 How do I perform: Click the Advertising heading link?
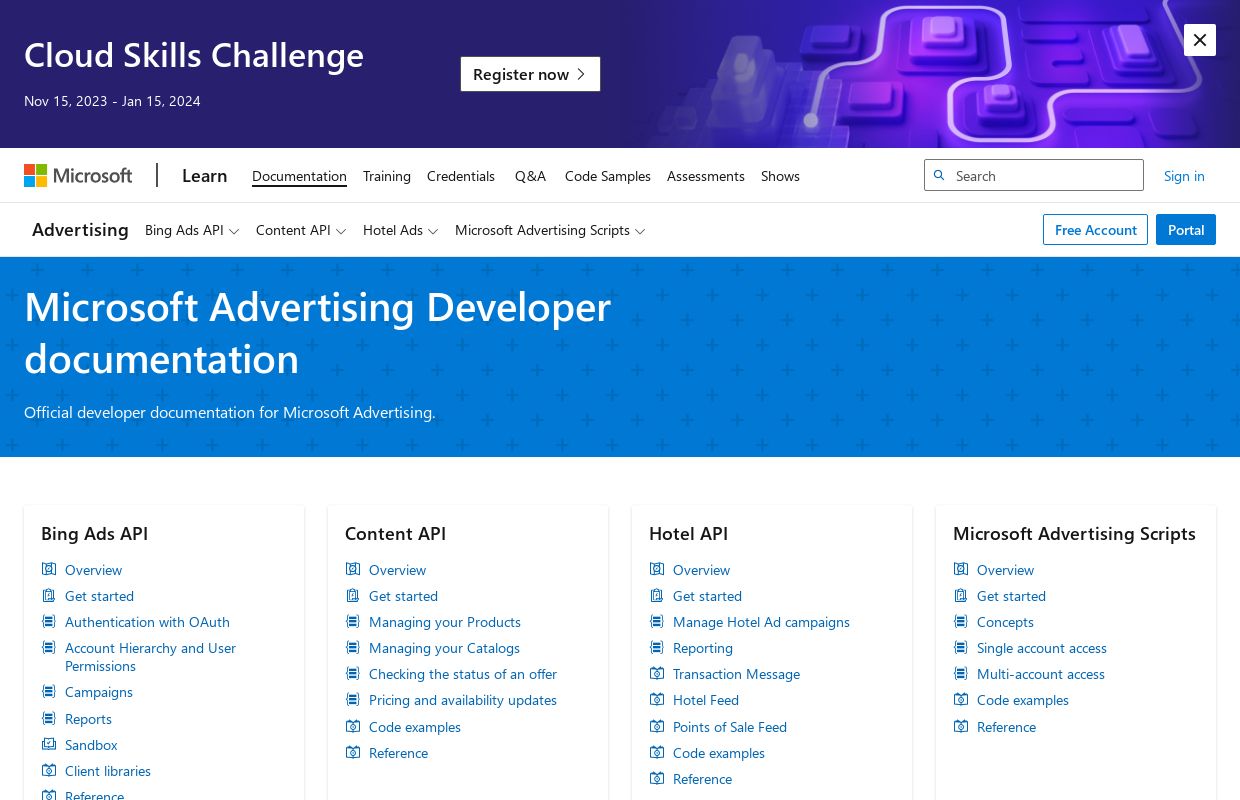(80, 230)
